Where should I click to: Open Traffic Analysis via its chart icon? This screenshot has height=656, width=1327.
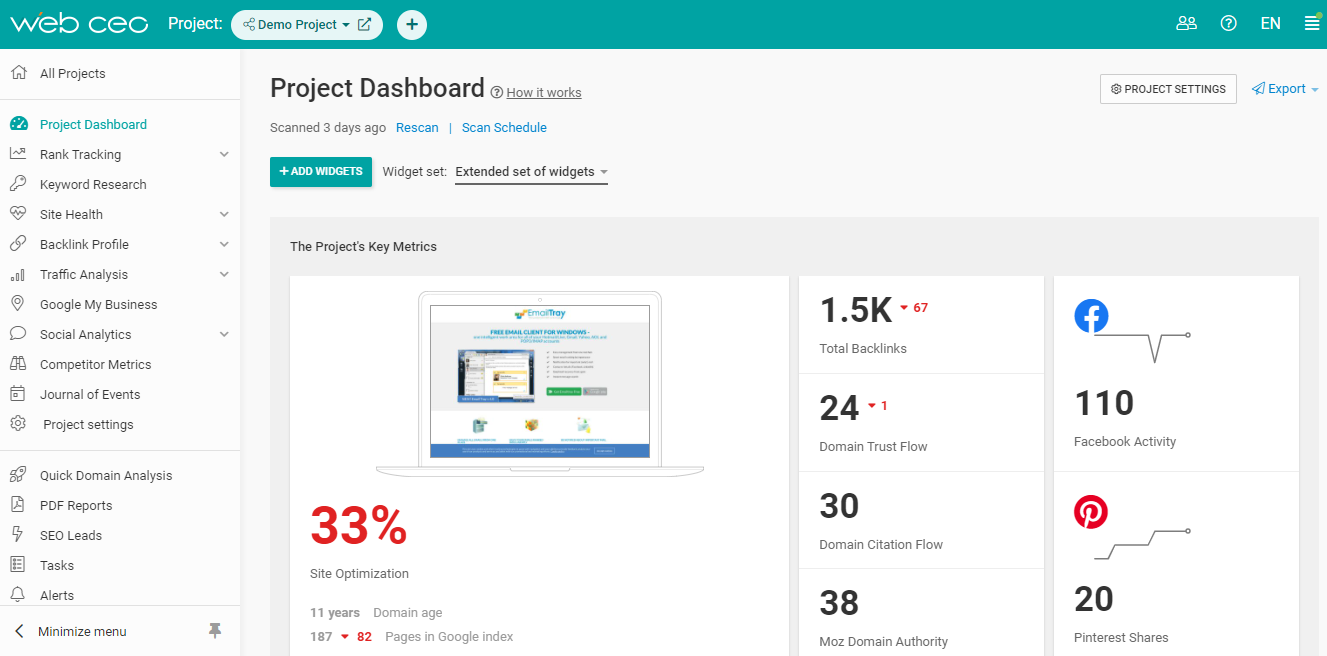point(19,273)
